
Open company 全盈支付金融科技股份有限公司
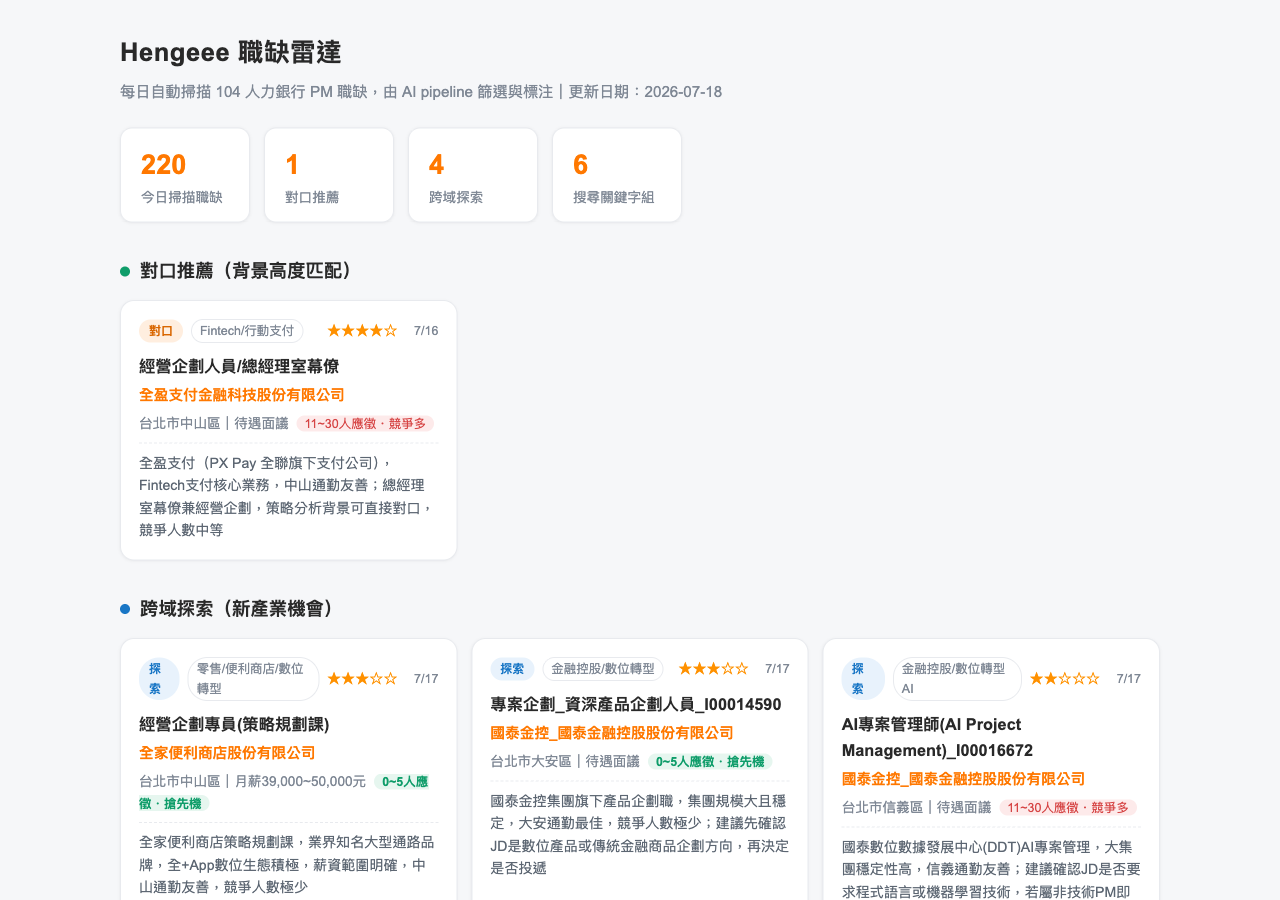(242, 395)
